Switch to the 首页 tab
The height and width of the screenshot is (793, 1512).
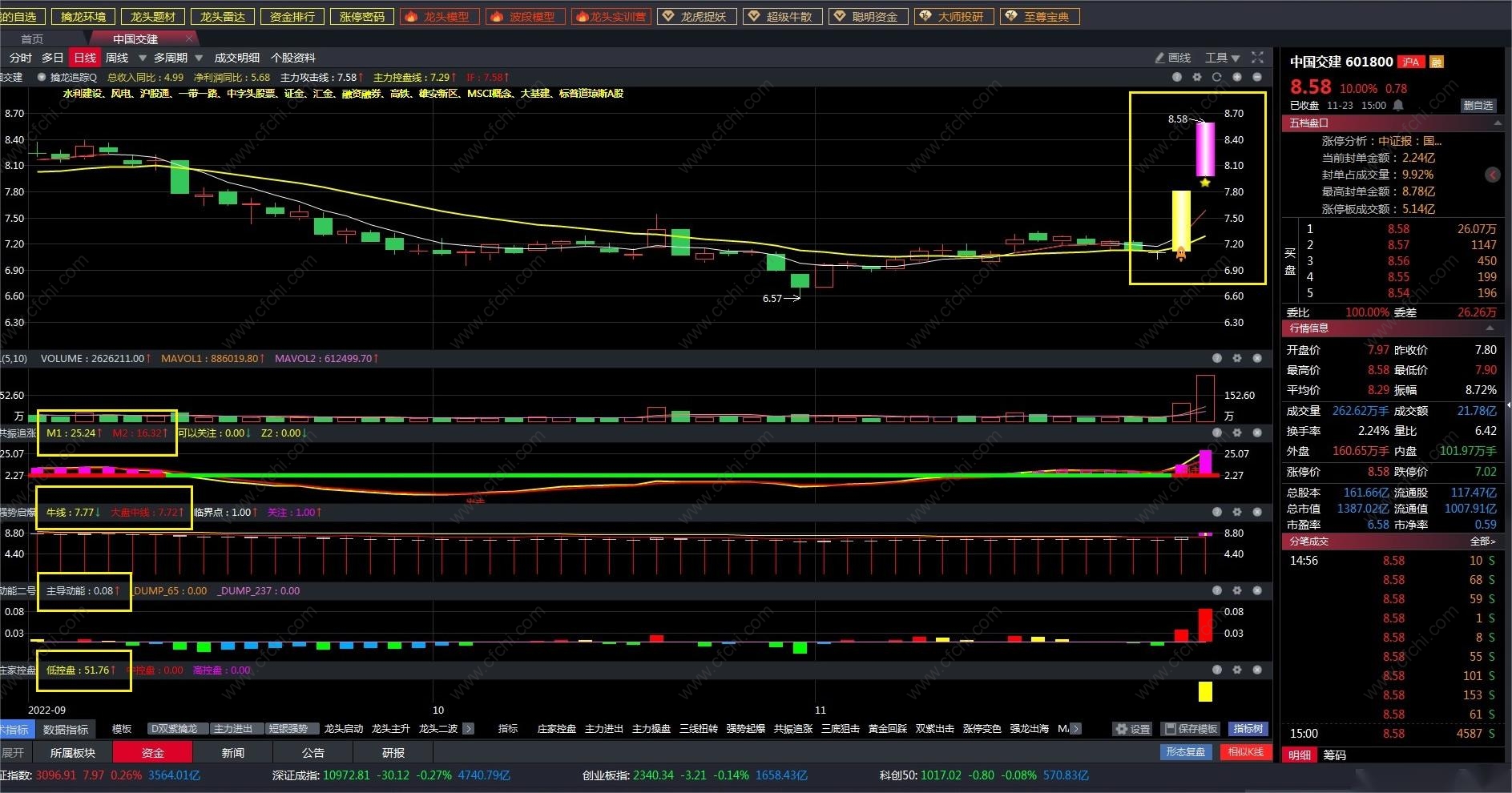[x=32, y=38]
